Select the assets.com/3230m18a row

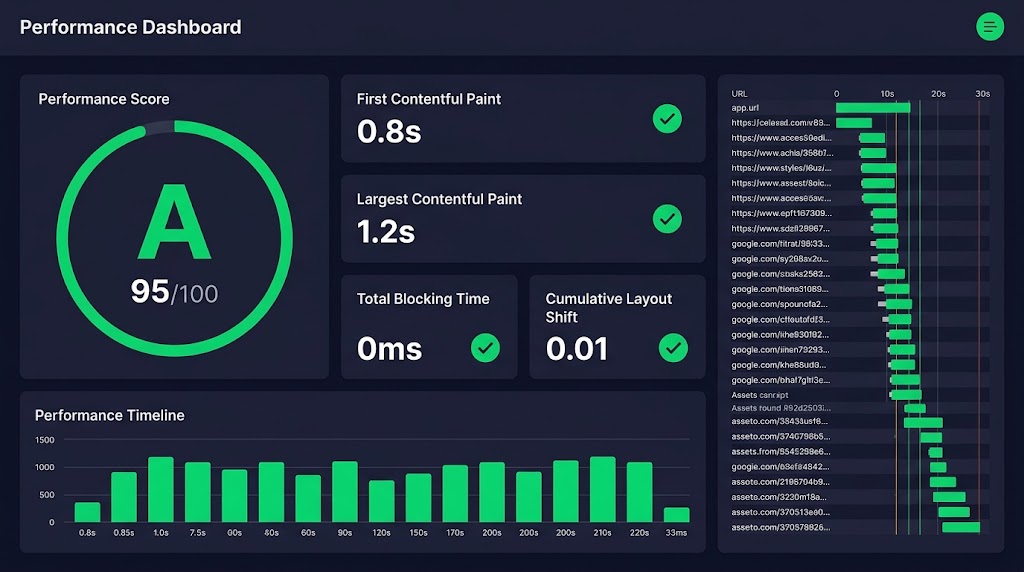(x=860, y=497)
